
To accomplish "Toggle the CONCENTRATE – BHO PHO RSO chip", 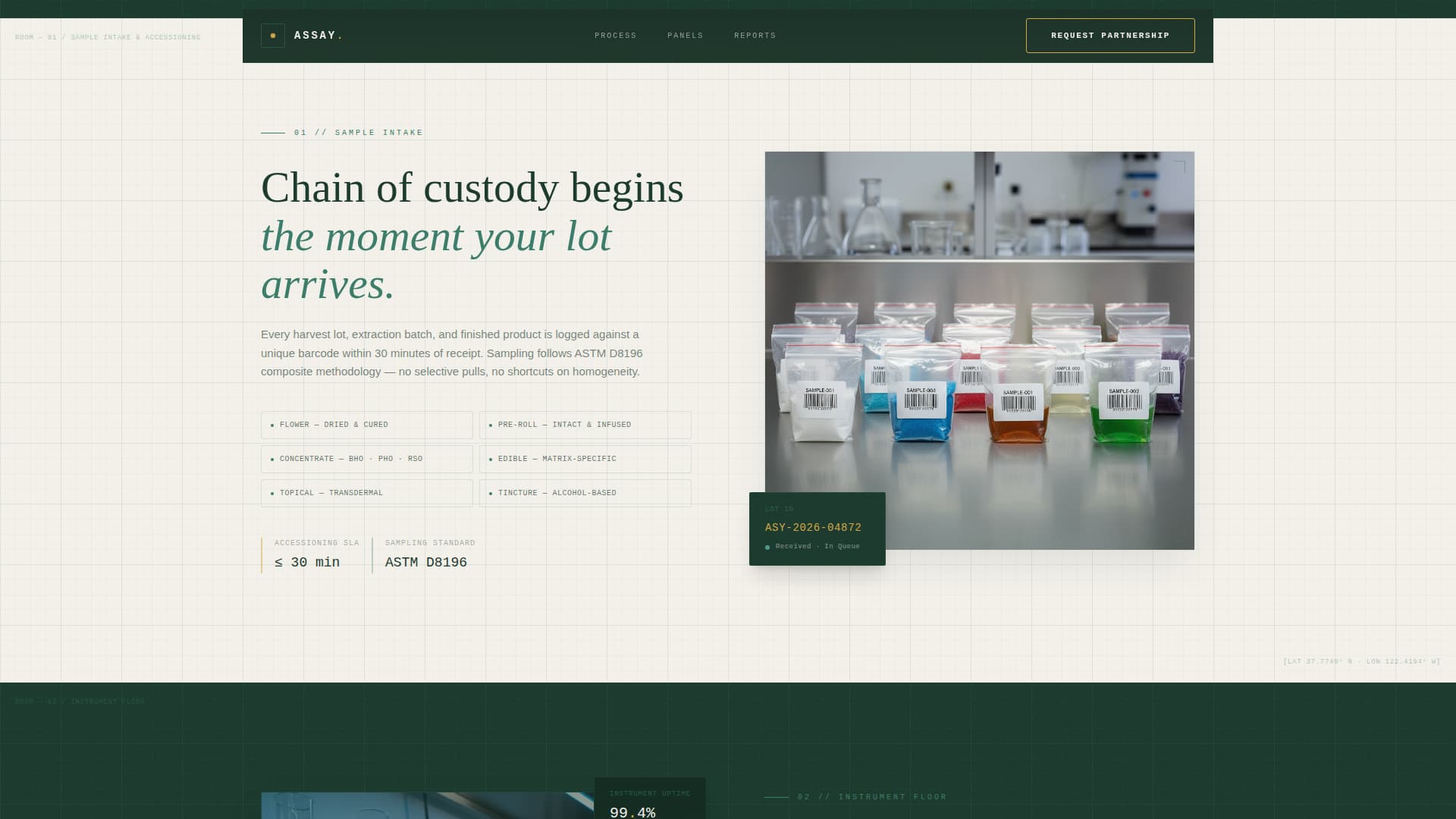I will click(366, 459).
